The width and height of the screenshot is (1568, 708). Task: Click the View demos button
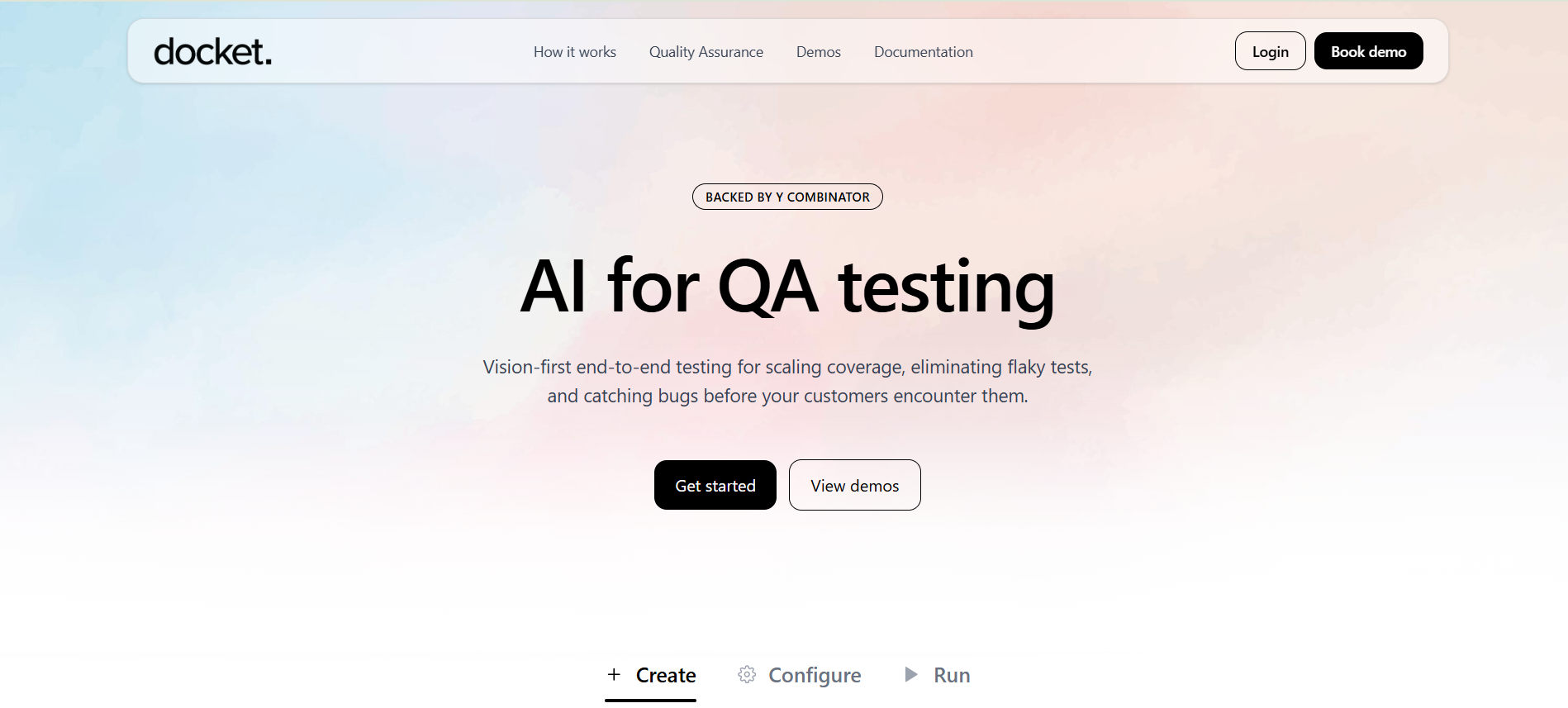[854, 485]
